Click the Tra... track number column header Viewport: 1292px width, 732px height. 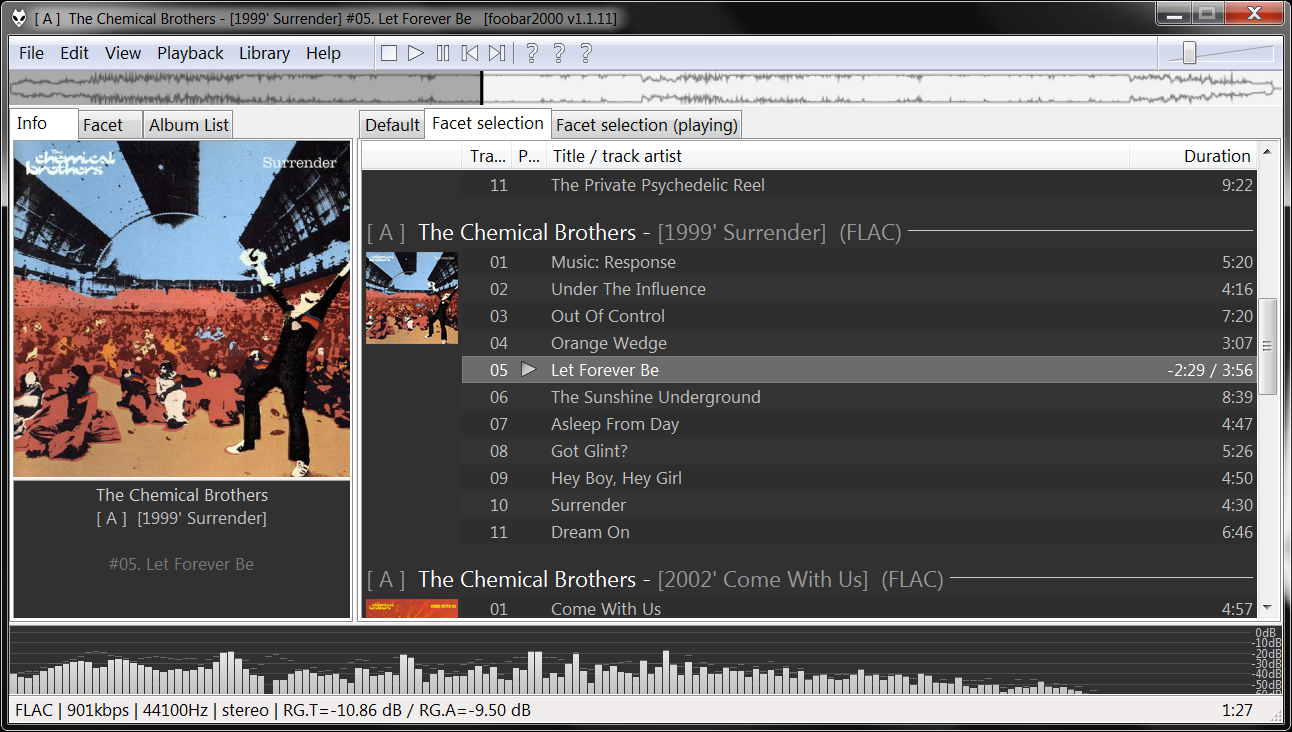click(488, 155)
